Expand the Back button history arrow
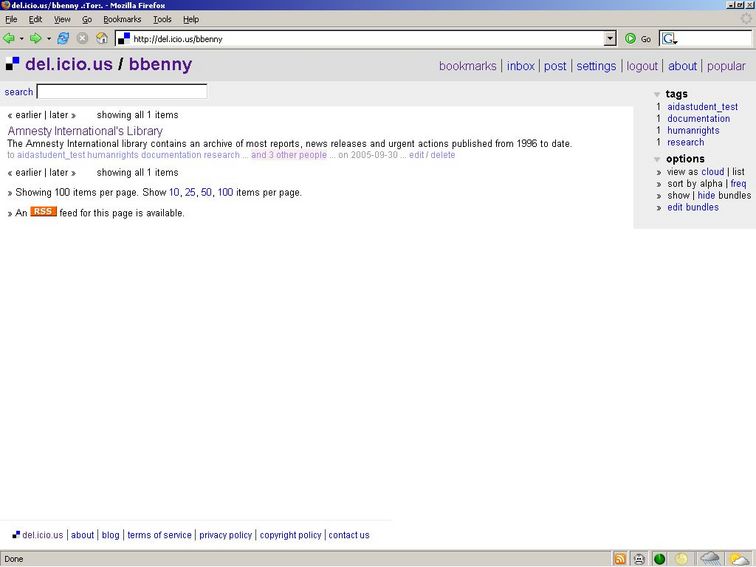Image resolution: width=756 pixels, height=567 pixels. 22,39
